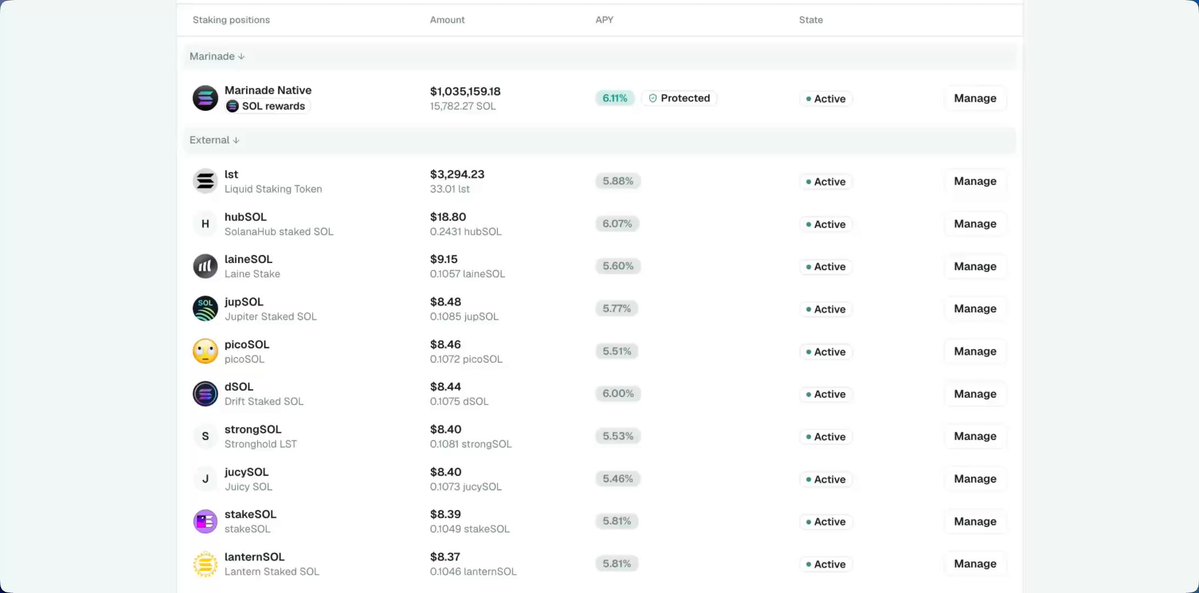Click the 15,782.27 SOL value
Image resolution: width=1199 pixels, height=593 pixels.
(x=463, y=106)
